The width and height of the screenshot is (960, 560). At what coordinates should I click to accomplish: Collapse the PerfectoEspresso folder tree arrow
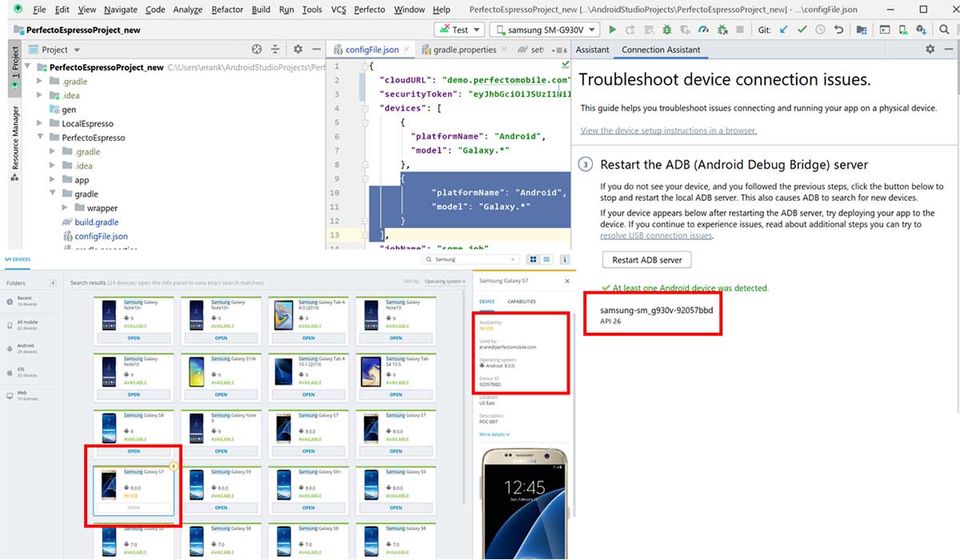click(40, 137)
